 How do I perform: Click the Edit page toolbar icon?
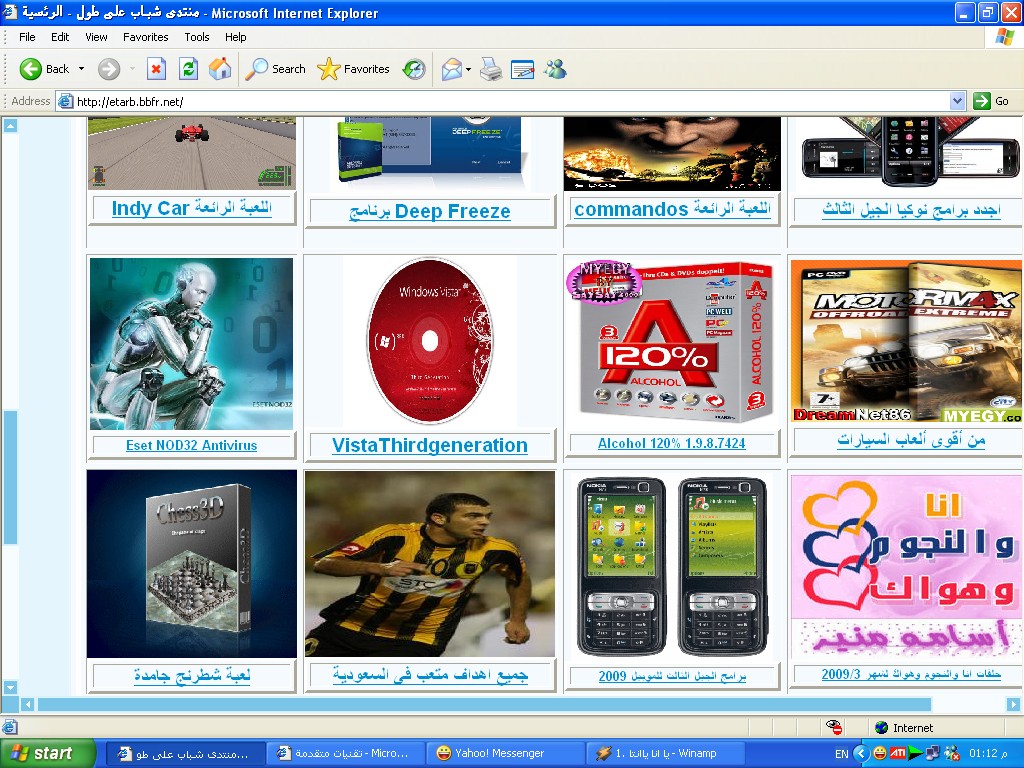522,69
